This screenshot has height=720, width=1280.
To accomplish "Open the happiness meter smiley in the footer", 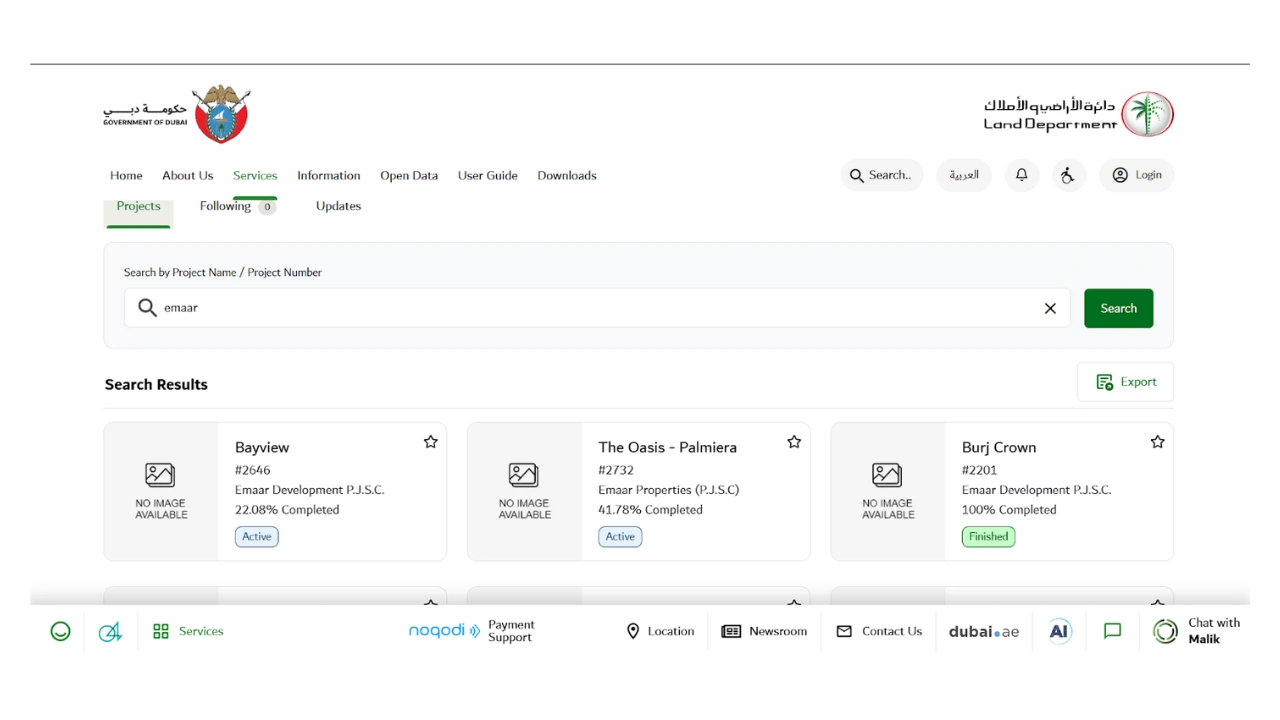I will 60,631.
